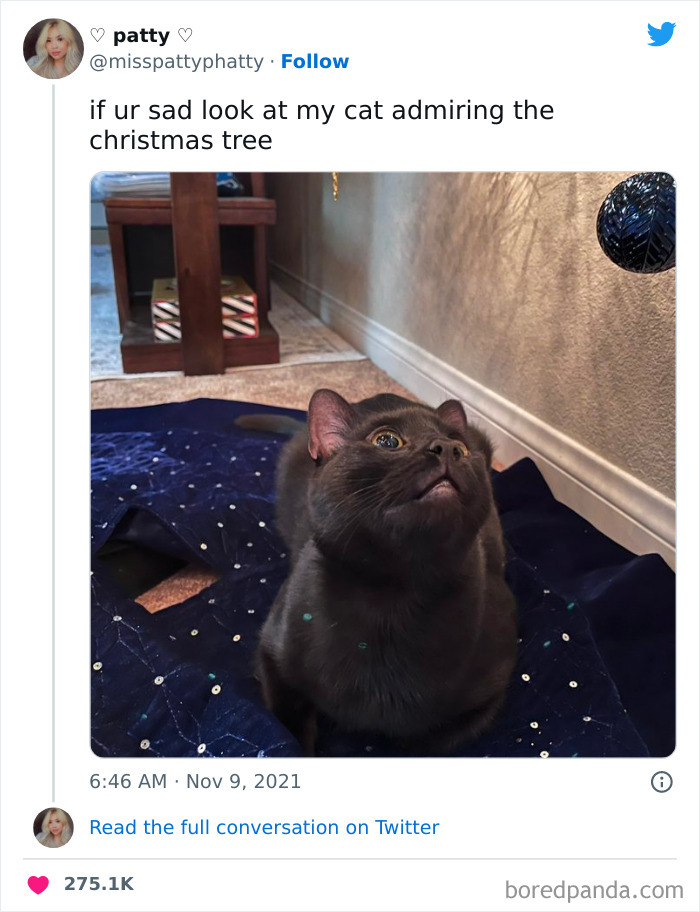Click the heart symbol before patty's name
700x912 pixels.
coord(97,35)
